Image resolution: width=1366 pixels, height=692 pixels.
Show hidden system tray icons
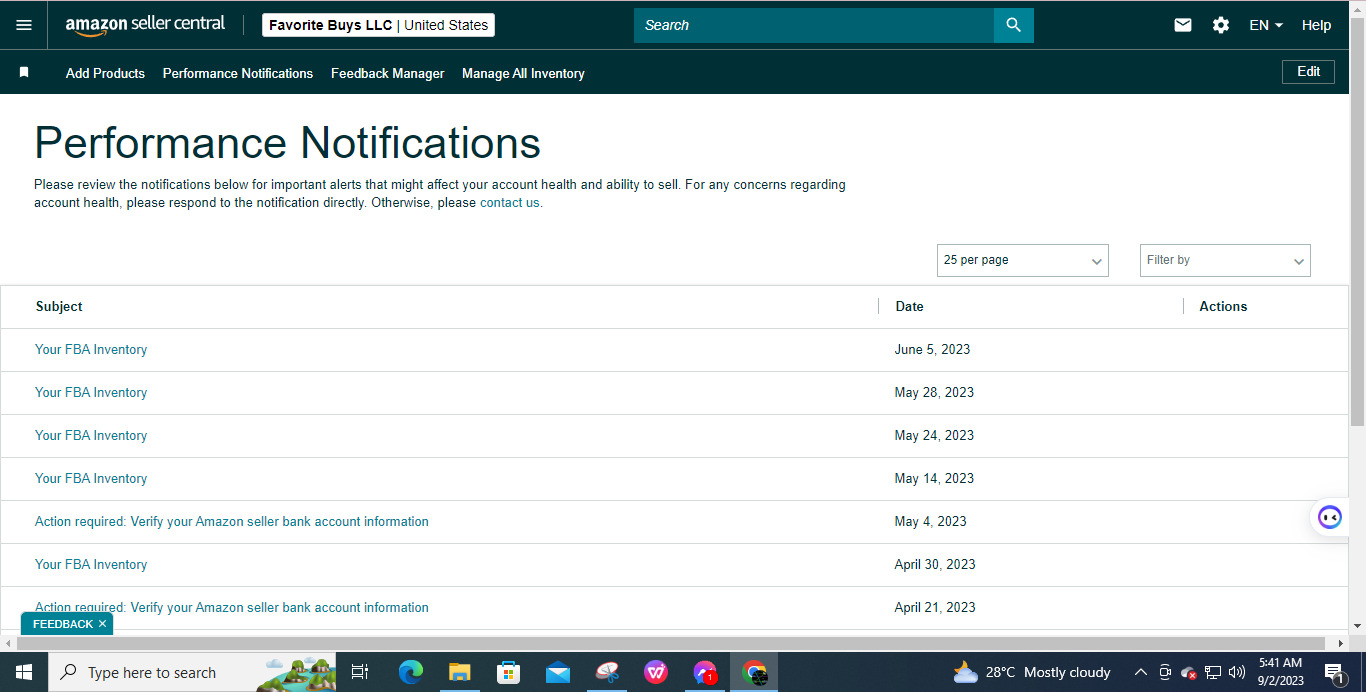(1140, 672)
